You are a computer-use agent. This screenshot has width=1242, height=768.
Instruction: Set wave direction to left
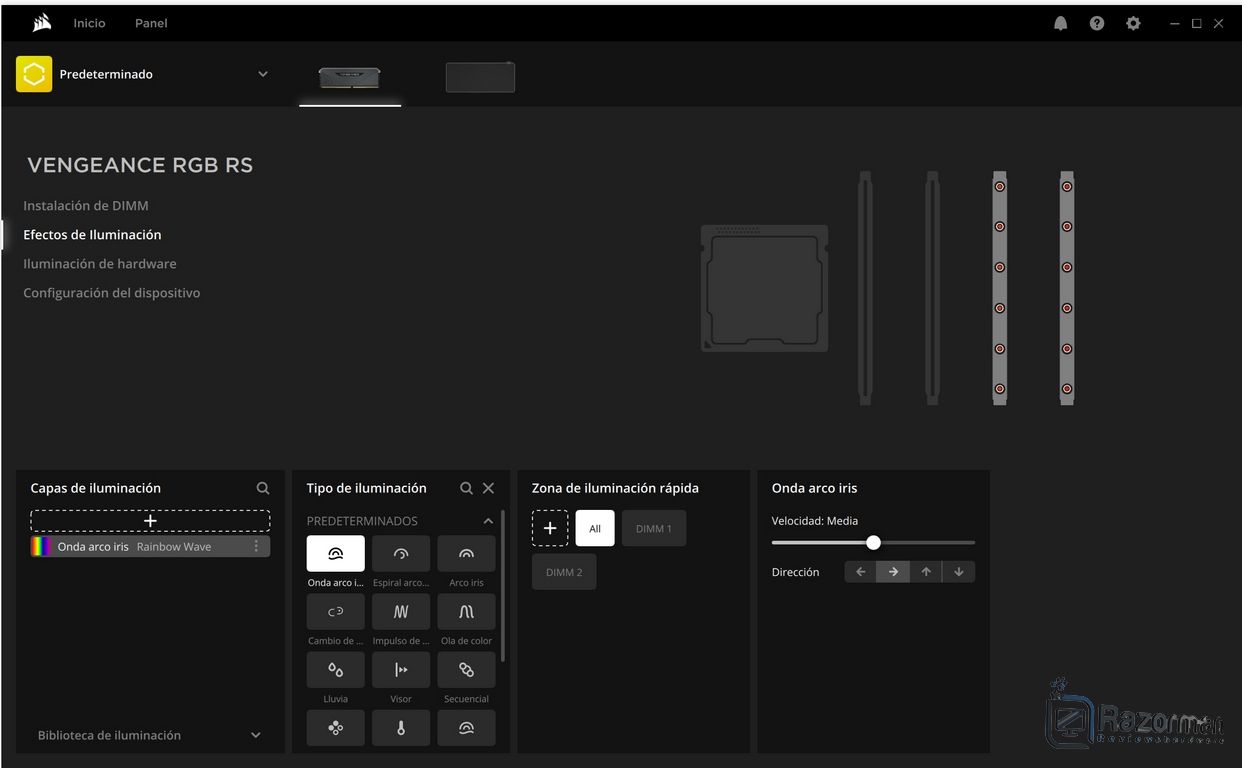click(x=861, y=572)
